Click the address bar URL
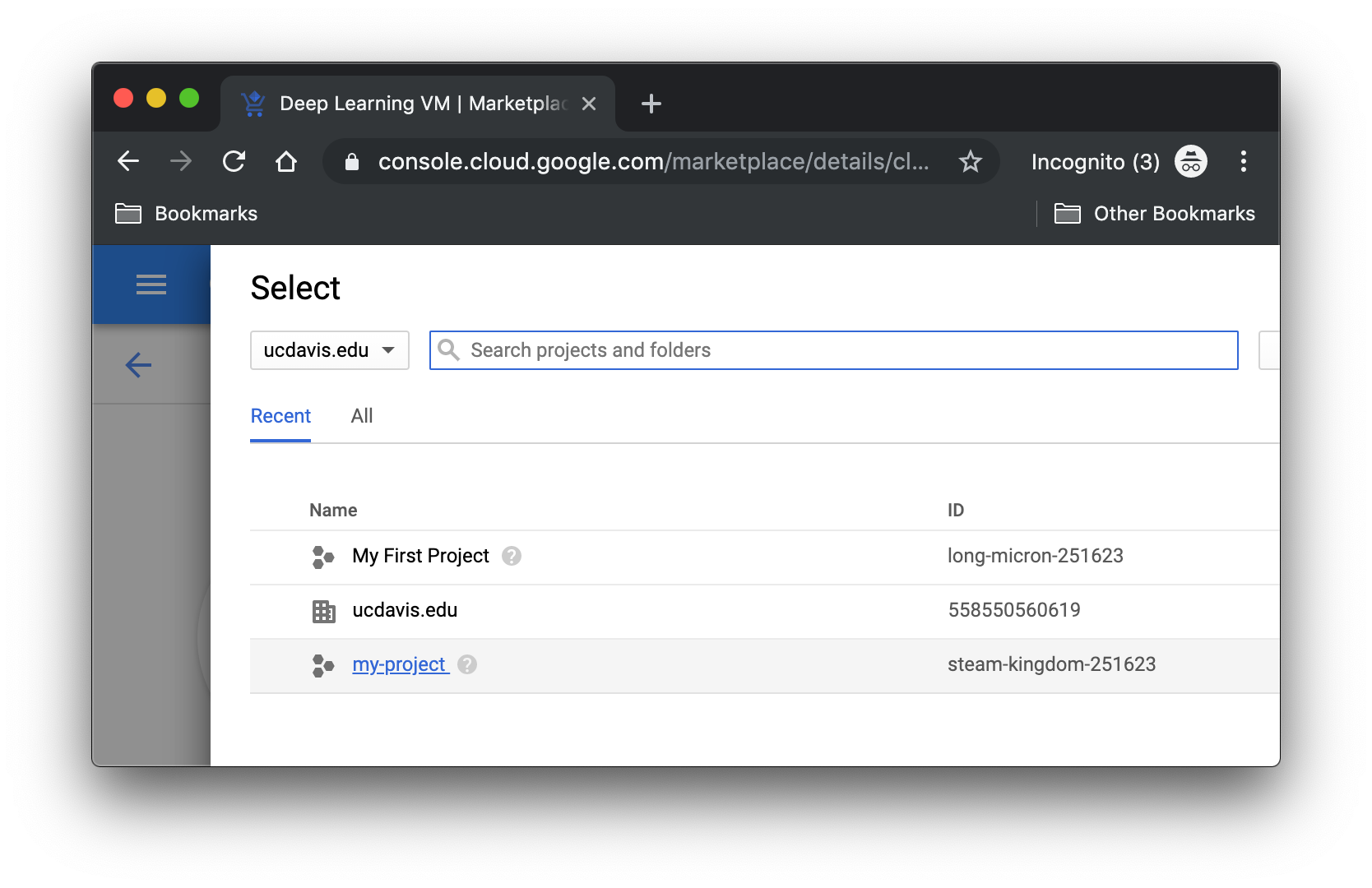Screen dimensions: 1372x888 tap(653, 161)
